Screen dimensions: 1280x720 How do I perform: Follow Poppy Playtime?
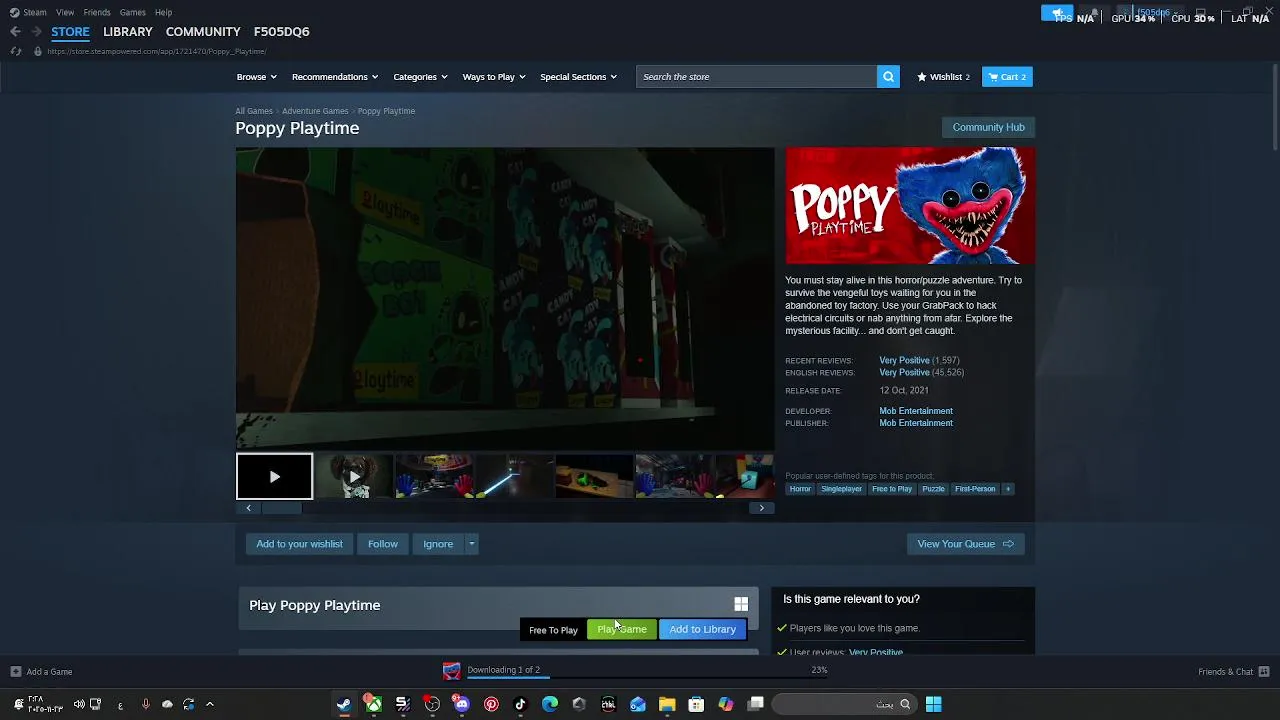coord(383,544)
